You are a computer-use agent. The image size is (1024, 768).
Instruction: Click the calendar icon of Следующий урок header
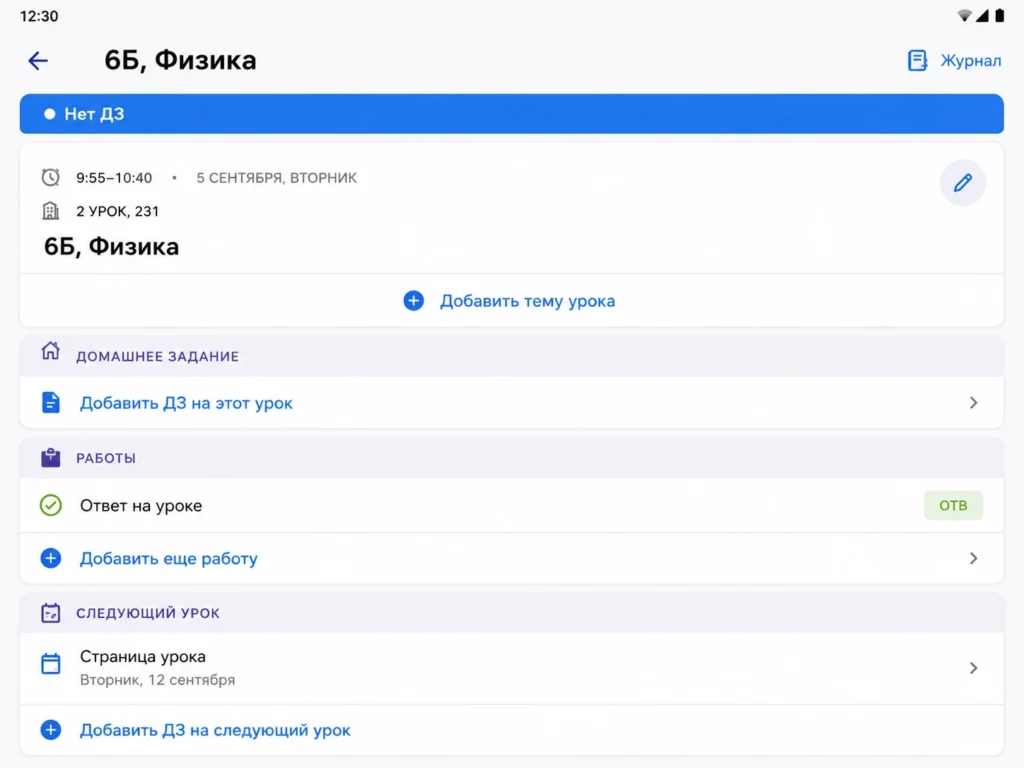pyautogui.click(x=50, y=613)
